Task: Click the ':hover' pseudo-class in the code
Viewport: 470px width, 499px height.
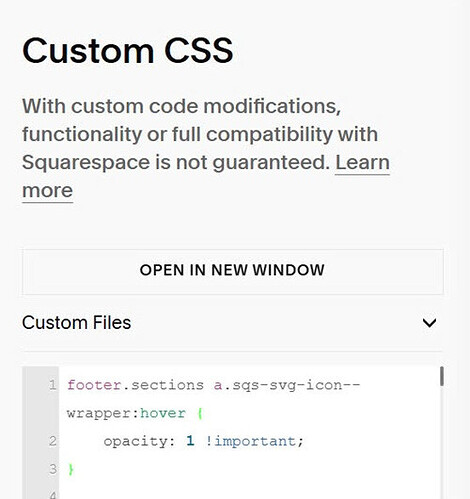Action: pyautogui.click(x=159, y=413)
